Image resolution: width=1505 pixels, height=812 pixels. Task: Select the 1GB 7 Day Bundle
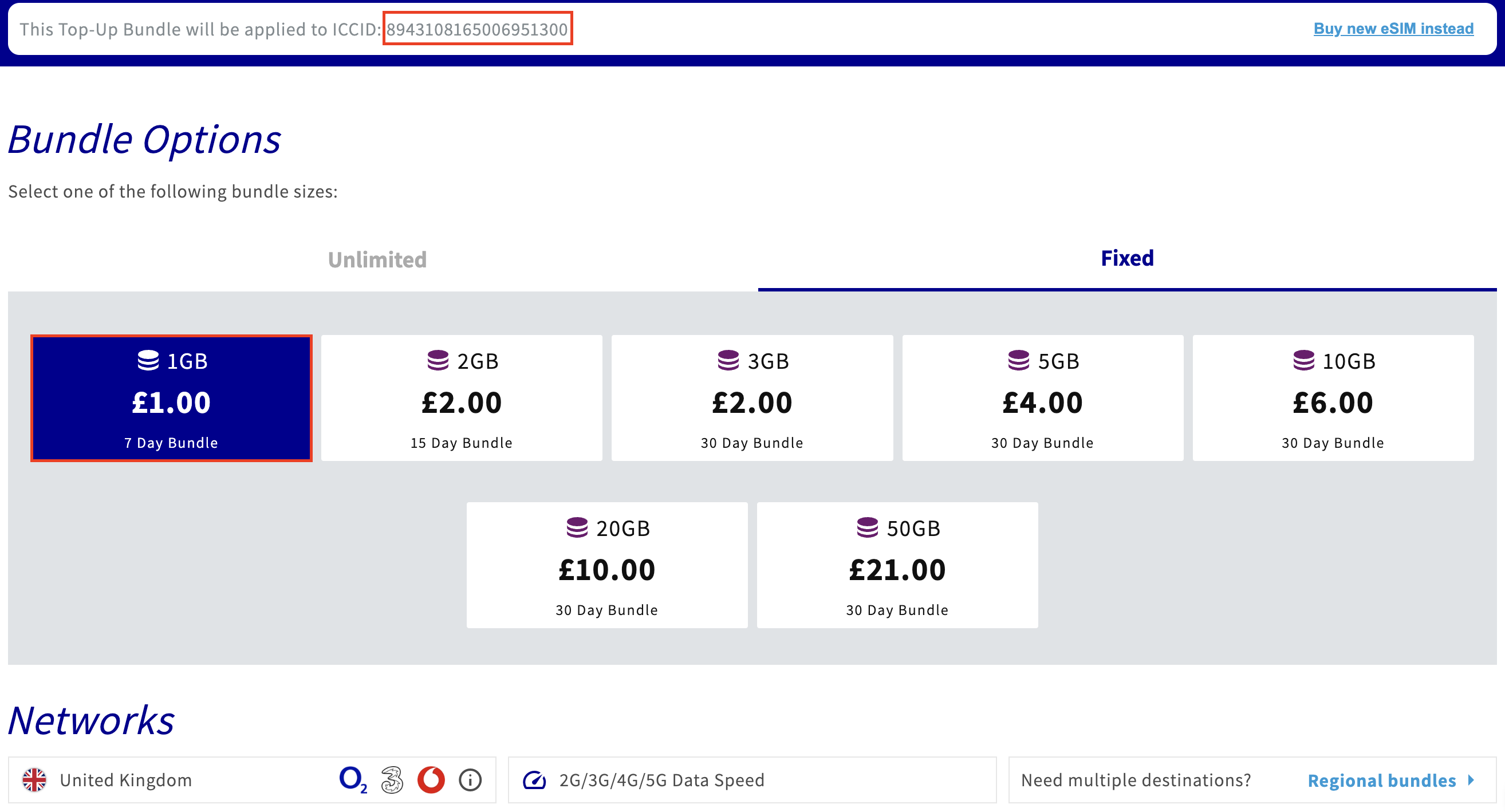coord(171,399)
